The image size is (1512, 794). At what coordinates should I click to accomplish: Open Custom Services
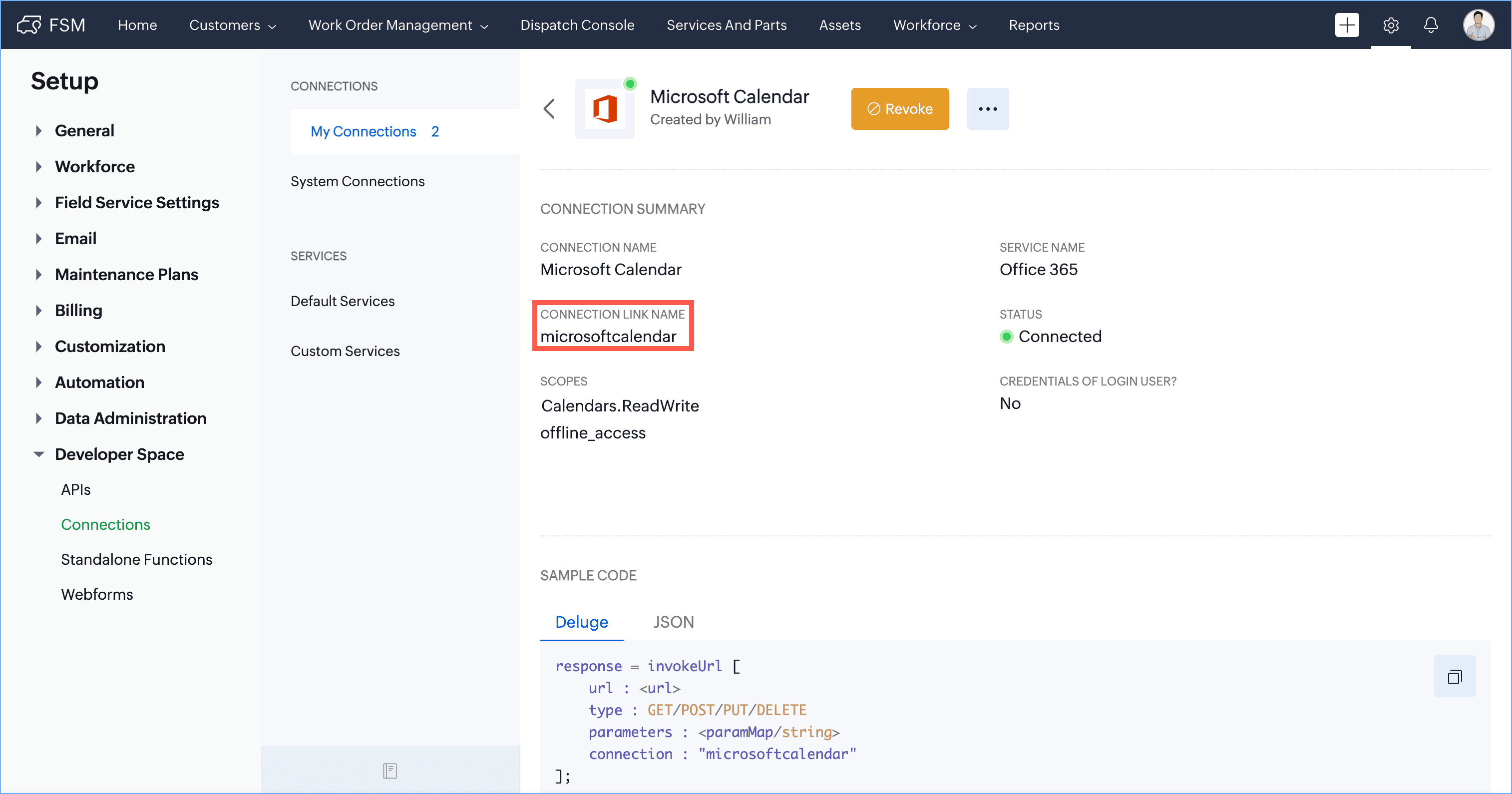(x=345, y=351)
